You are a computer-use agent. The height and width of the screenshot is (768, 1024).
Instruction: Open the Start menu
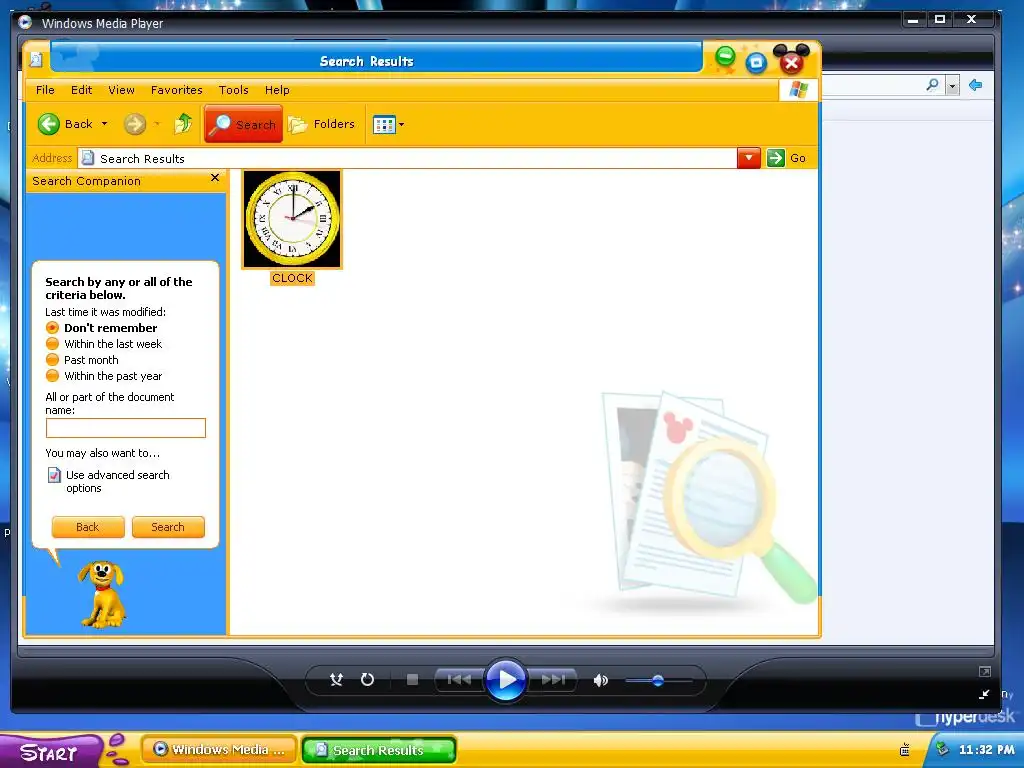pyautogui.click(x=51, y=752)
